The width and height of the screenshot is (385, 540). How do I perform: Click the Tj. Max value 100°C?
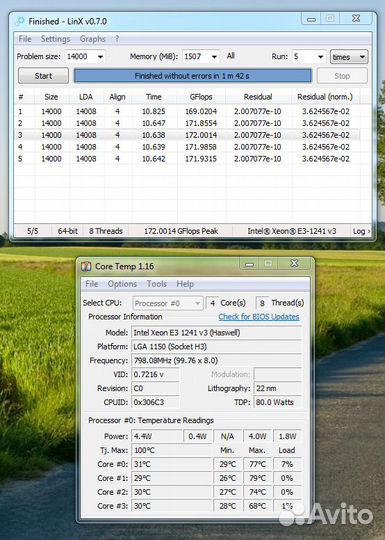point(171,450)
